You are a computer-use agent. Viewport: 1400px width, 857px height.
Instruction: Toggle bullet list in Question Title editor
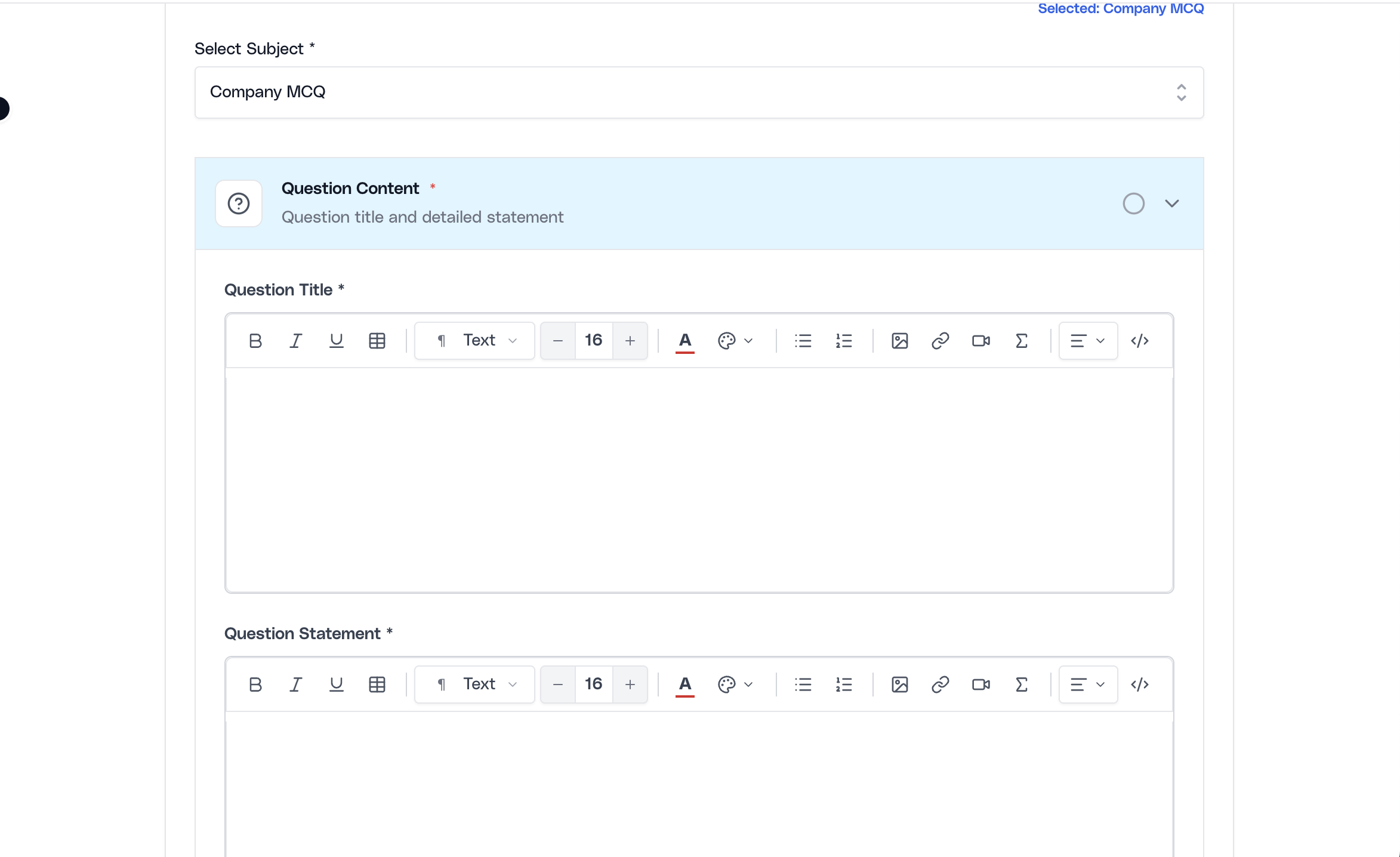pos(803,341)
